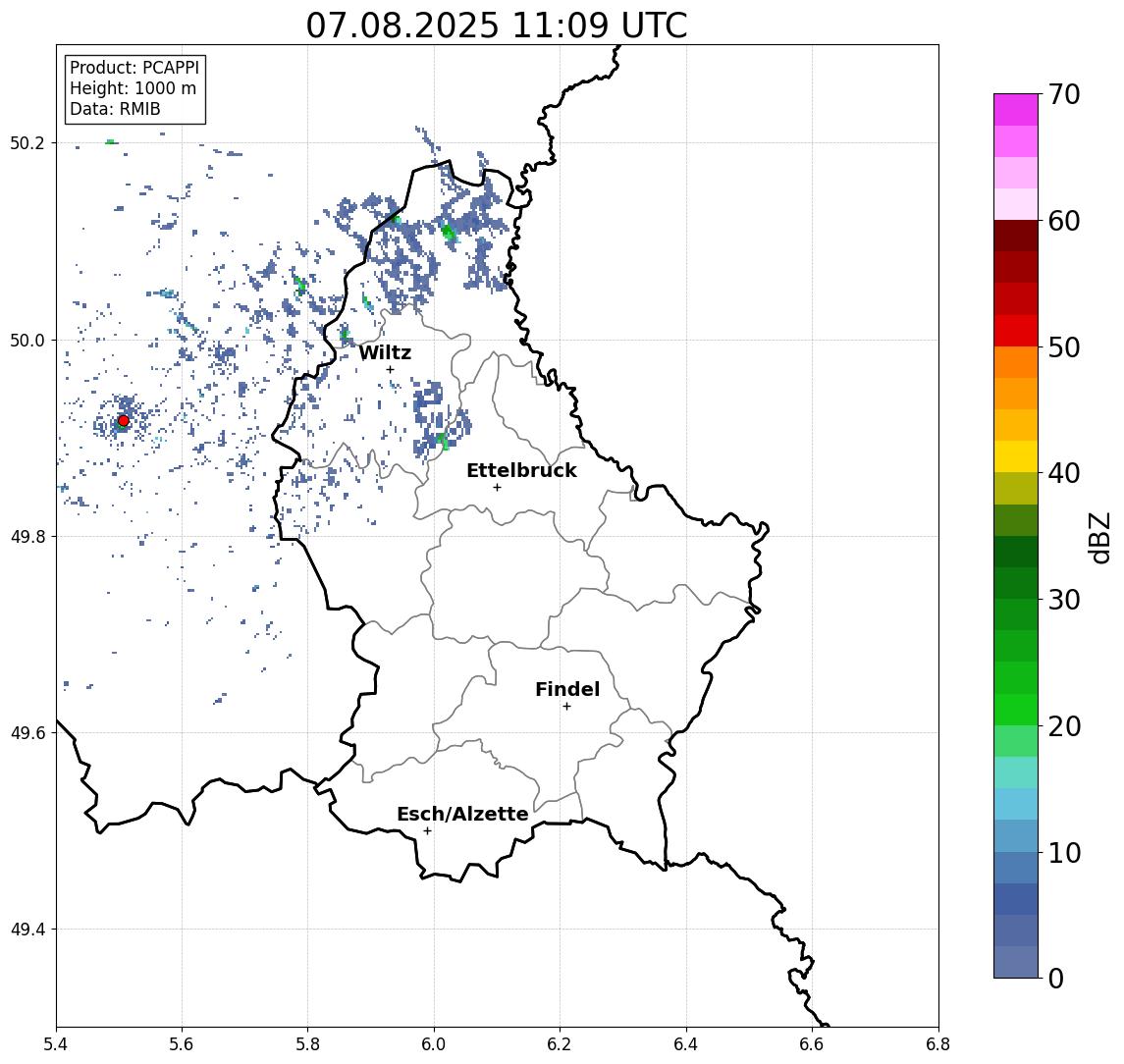Click the Ettelbruck city label
Screen dimensions: 1124x1064
coord(521,470)
